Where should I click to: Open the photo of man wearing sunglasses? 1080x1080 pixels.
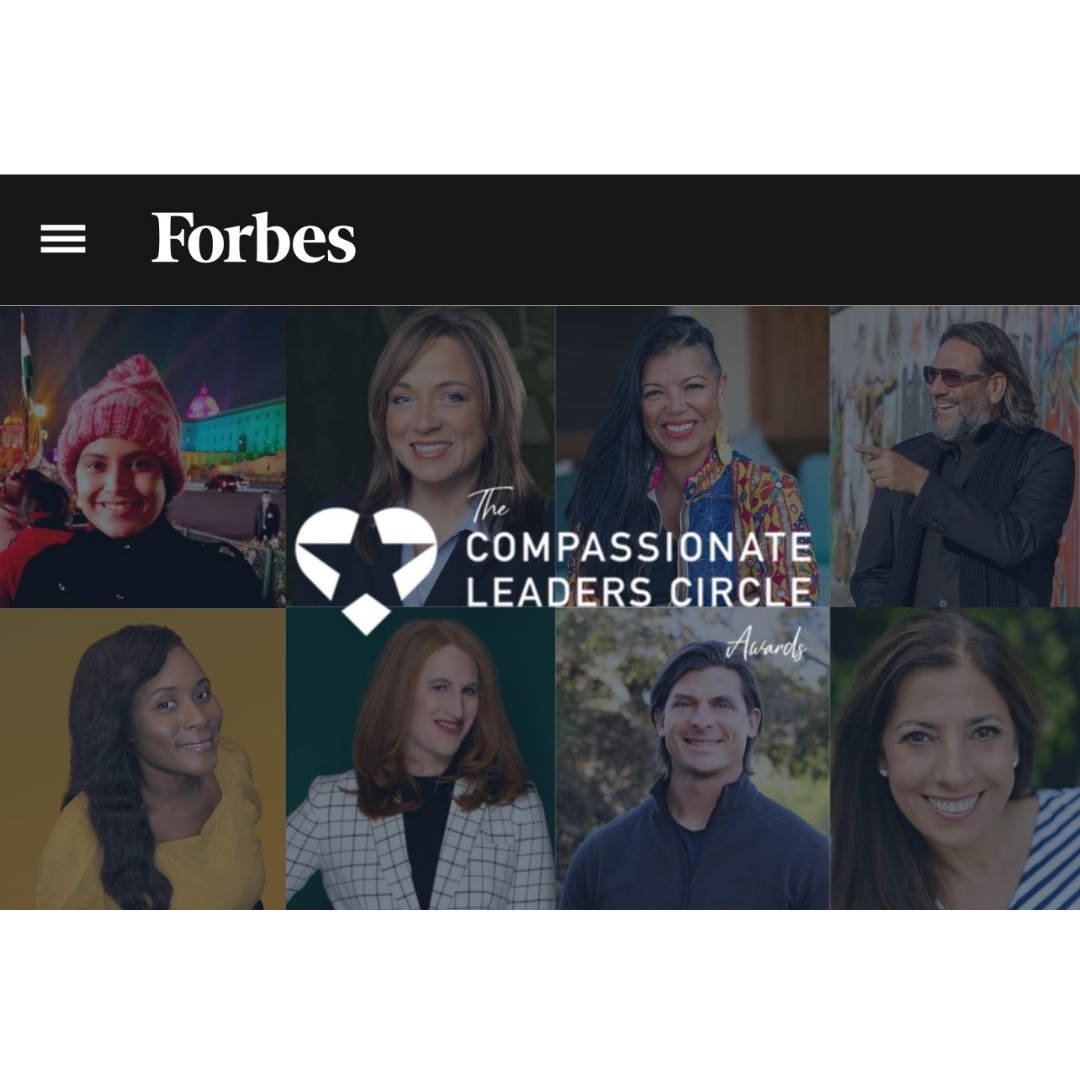(955, 456)
